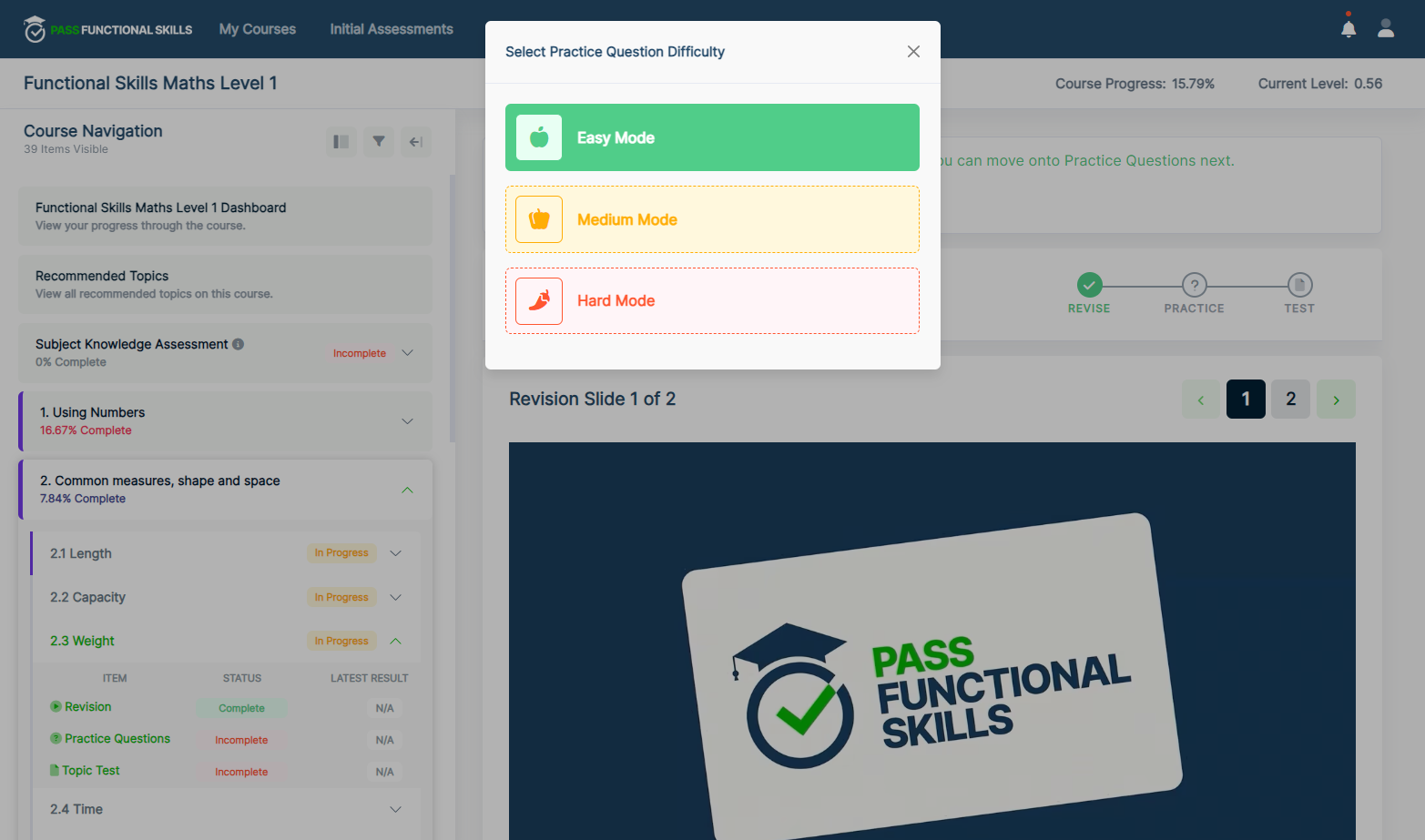Click the Test step document icon
This screenshot has width=1425, height=840.
[x=1299, y=285]
